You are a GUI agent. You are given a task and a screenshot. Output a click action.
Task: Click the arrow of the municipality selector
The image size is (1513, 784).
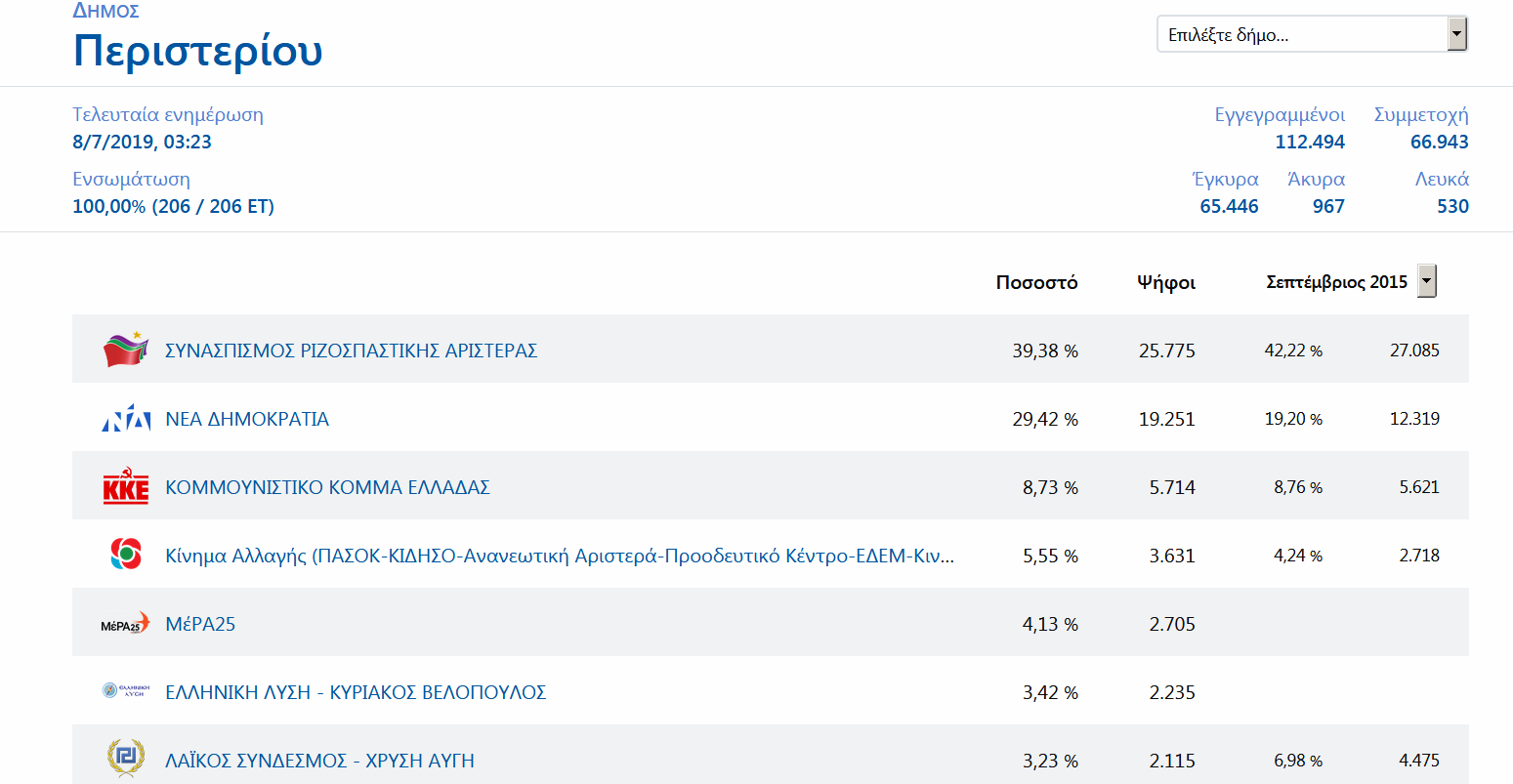pyautogui.click(x=1456, y=34)
